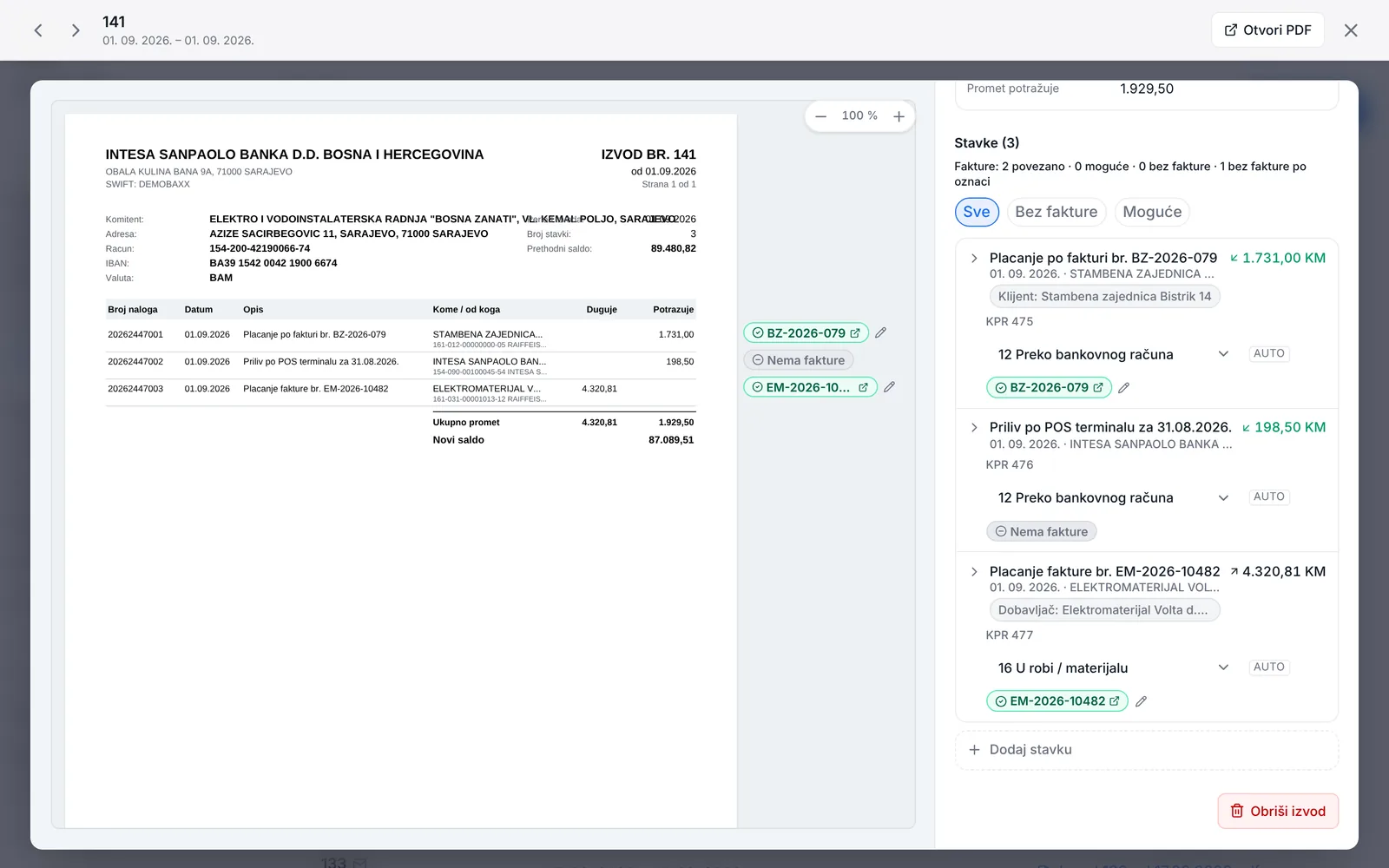Expand item Placanje fakture br. EM-2026-10482

pyautogui.click(x=974, y=572)
